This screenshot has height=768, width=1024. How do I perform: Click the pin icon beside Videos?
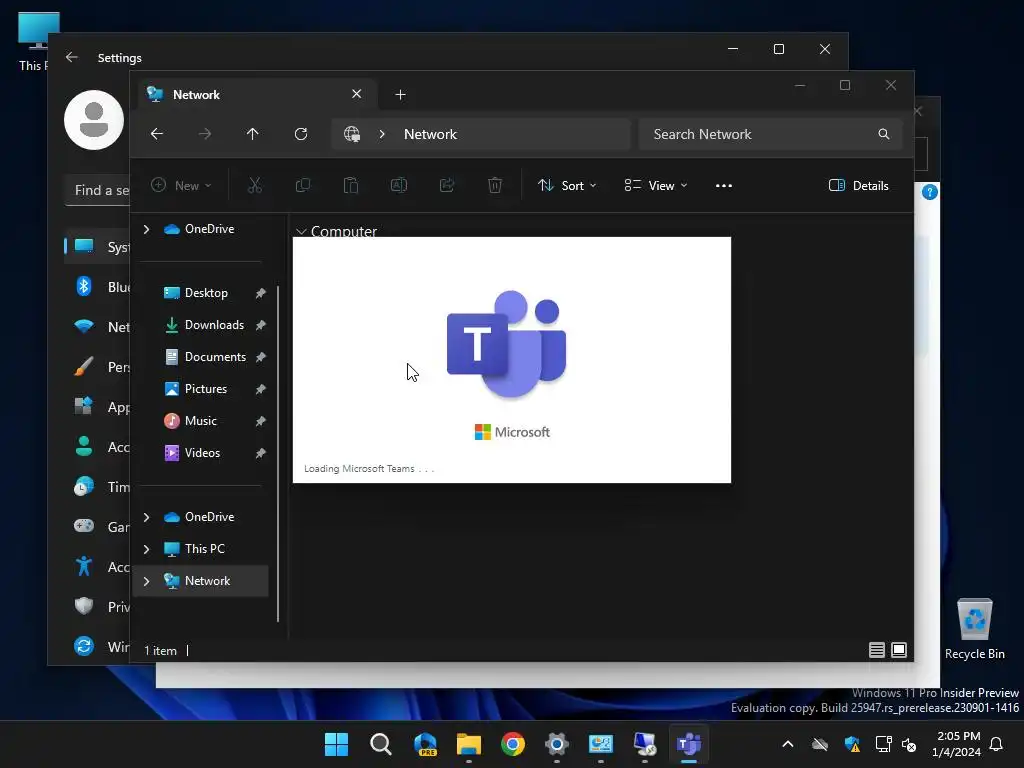coord(261,453)
